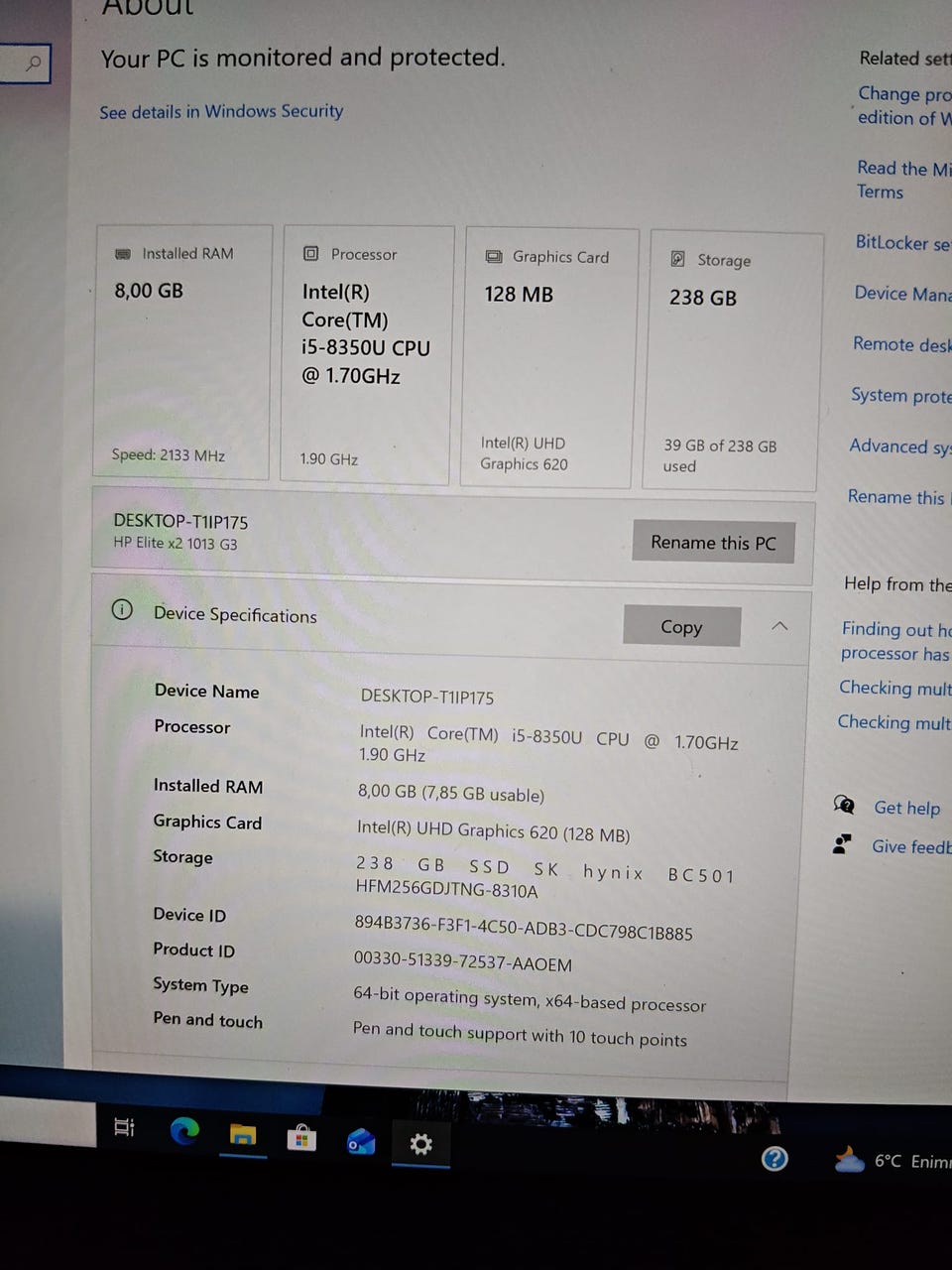Click the 8,00 GB (7,85 GB usable) text

(x=451, y=793)
